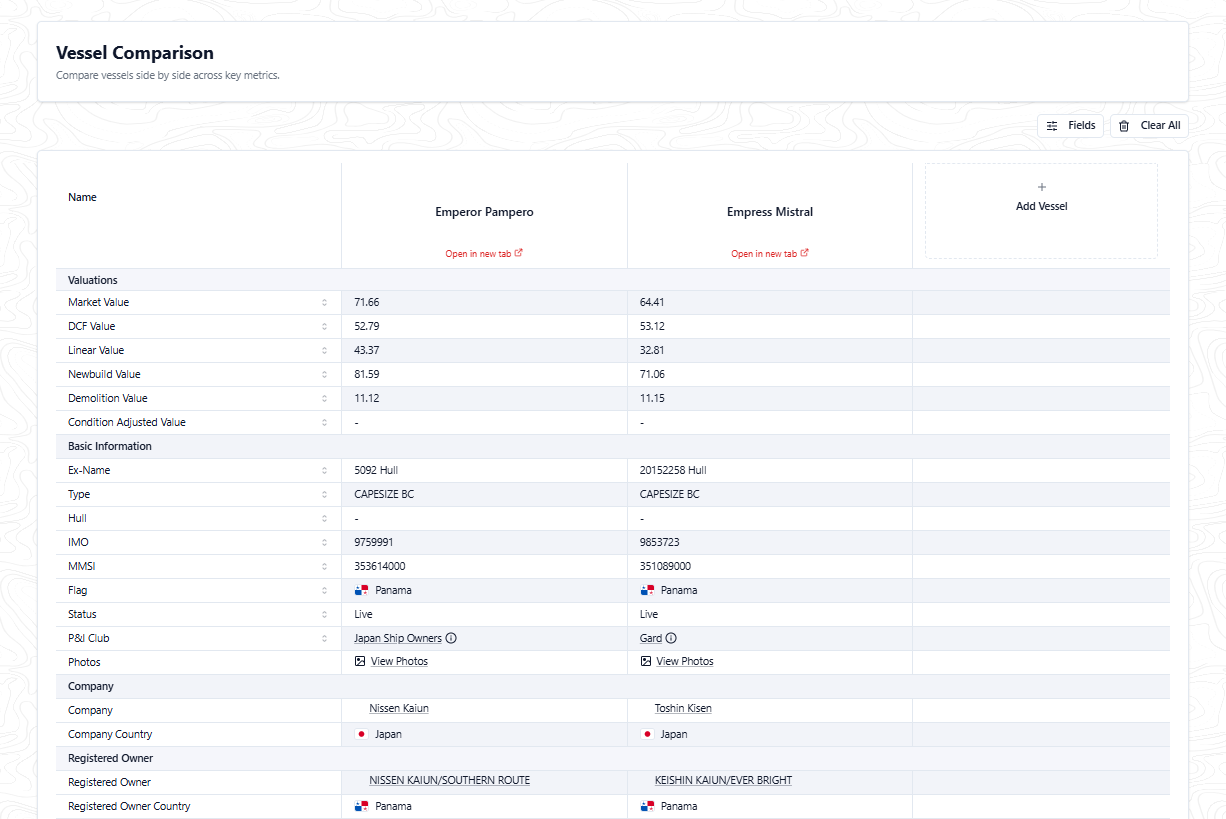Click the Vessel Comparison page title
This screenshot has height=819, width=1226.
click(x=135, y=53)
